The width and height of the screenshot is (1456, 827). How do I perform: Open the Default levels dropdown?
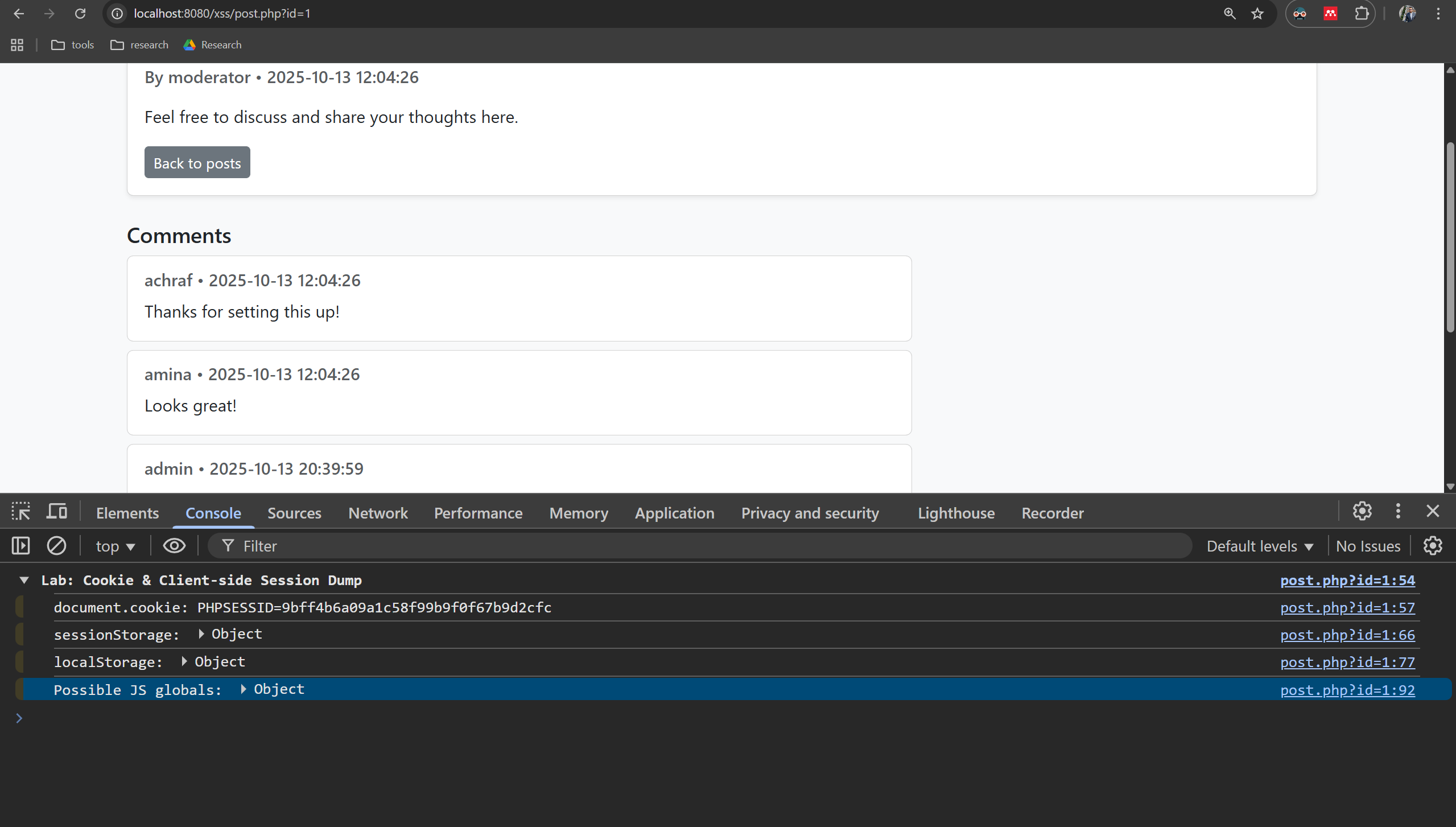[x=1260, y=546]
